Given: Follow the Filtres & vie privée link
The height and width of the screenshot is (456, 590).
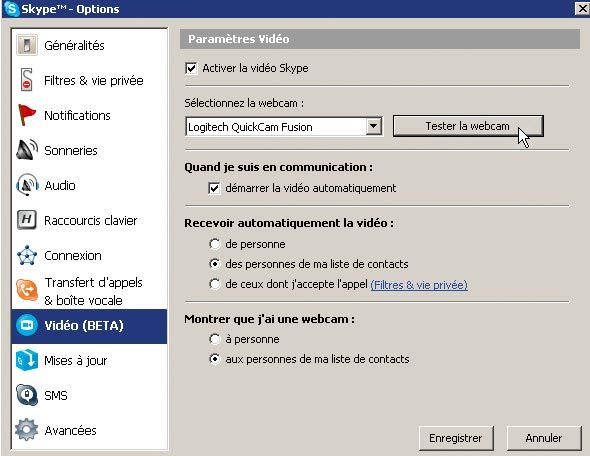Looking at the screenshot, I should point(419,285).
